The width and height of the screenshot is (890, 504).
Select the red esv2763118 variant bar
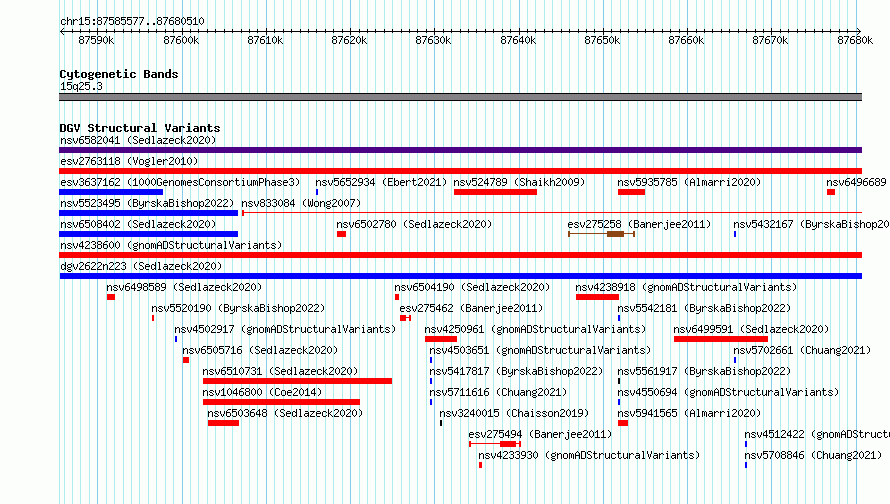[x=460, y=171]
